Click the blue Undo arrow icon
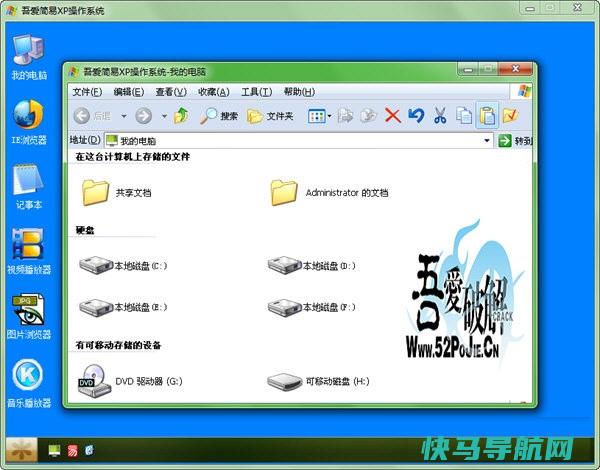 (416, 116)
